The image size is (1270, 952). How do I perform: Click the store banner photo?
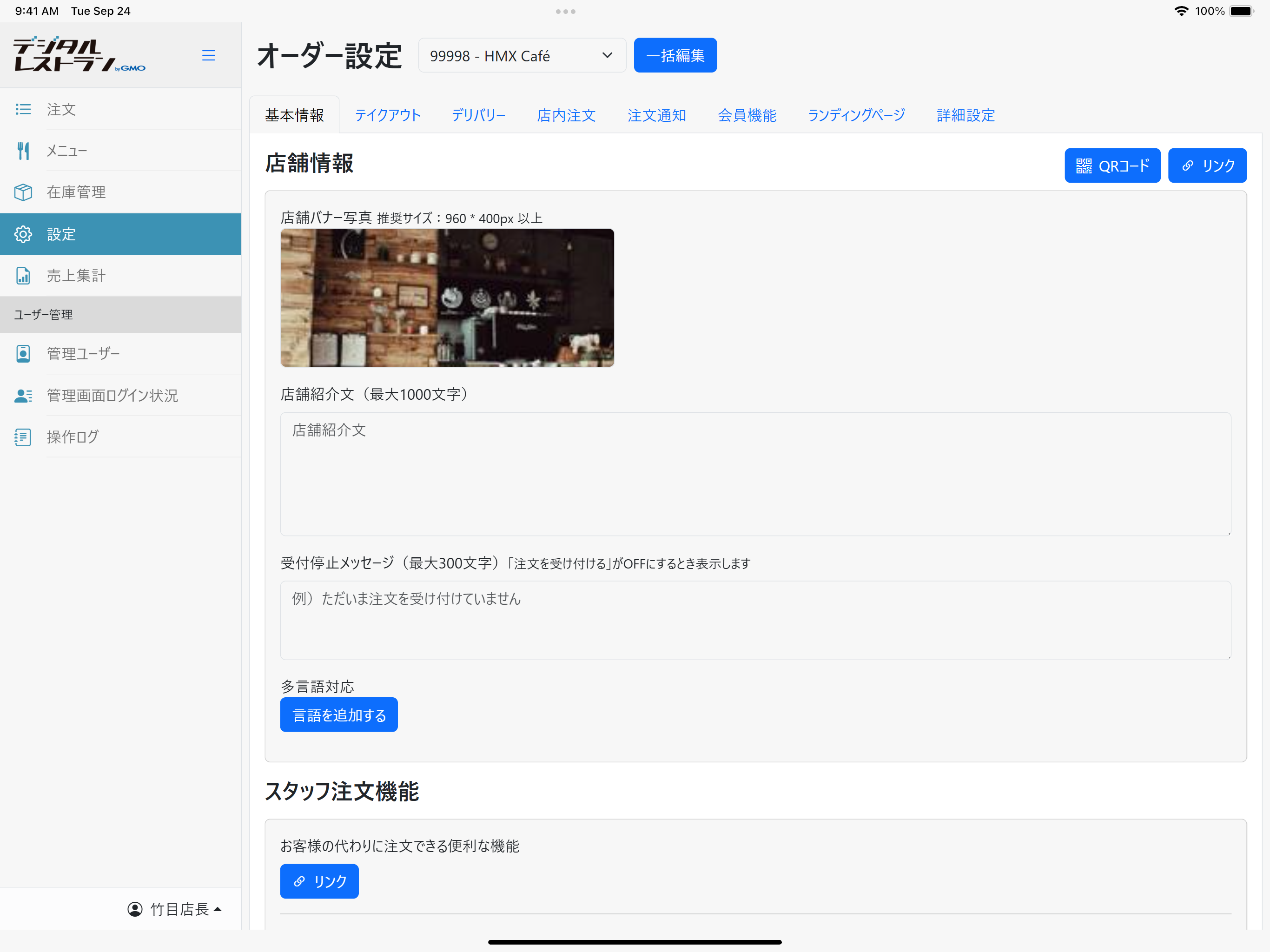tap(447, 297)
